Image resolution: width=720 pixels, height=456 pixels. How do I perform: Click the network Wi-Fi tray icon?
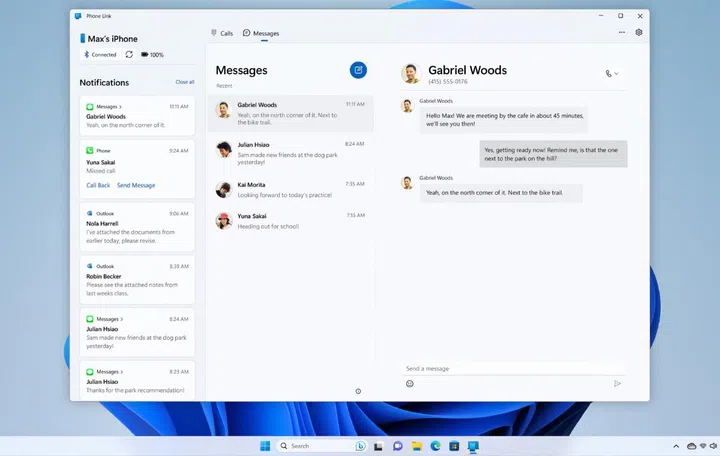[703, 446]
